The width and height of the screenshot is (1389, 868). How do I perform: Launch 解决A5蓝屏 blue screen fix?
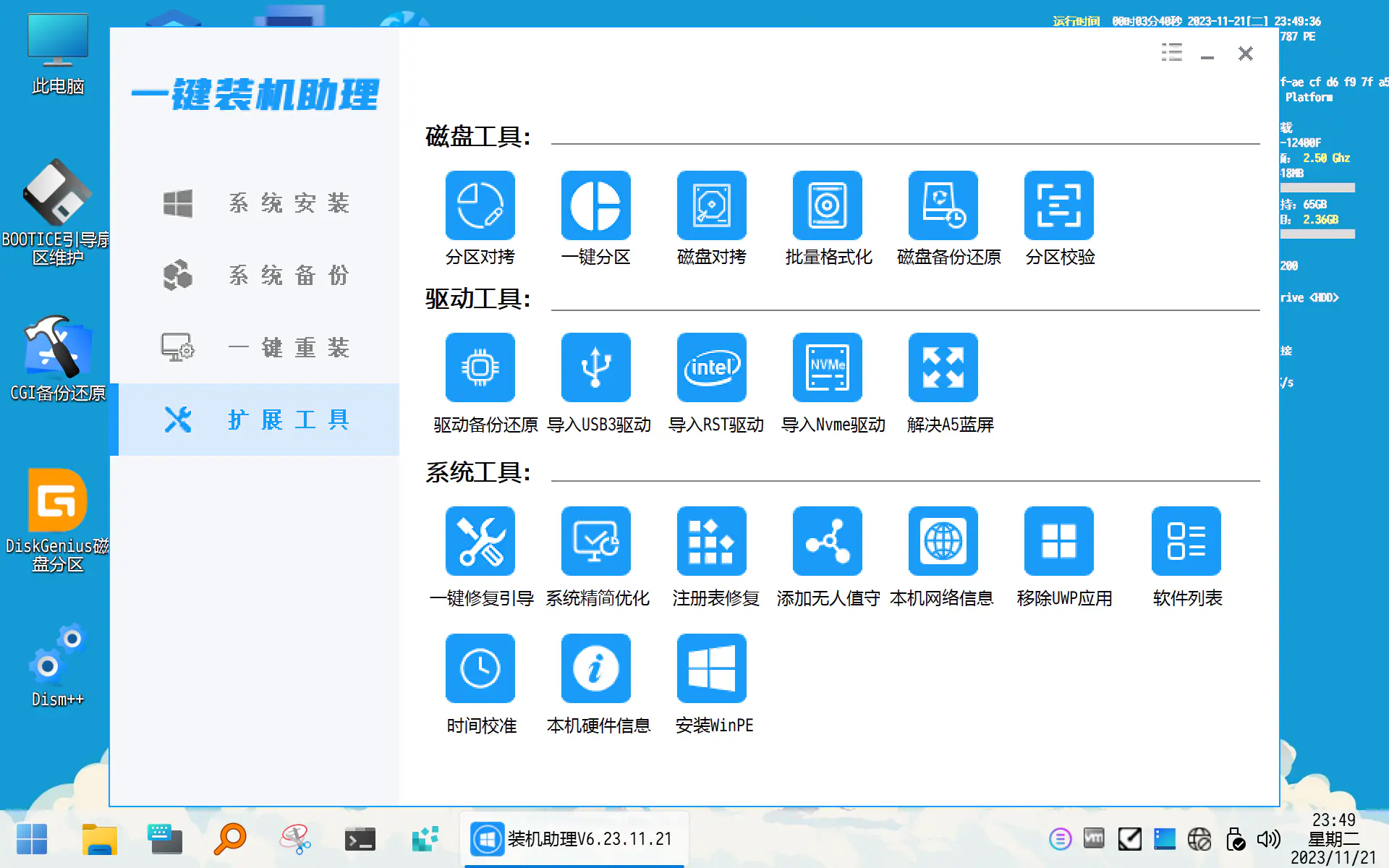(x=943, y=367)
